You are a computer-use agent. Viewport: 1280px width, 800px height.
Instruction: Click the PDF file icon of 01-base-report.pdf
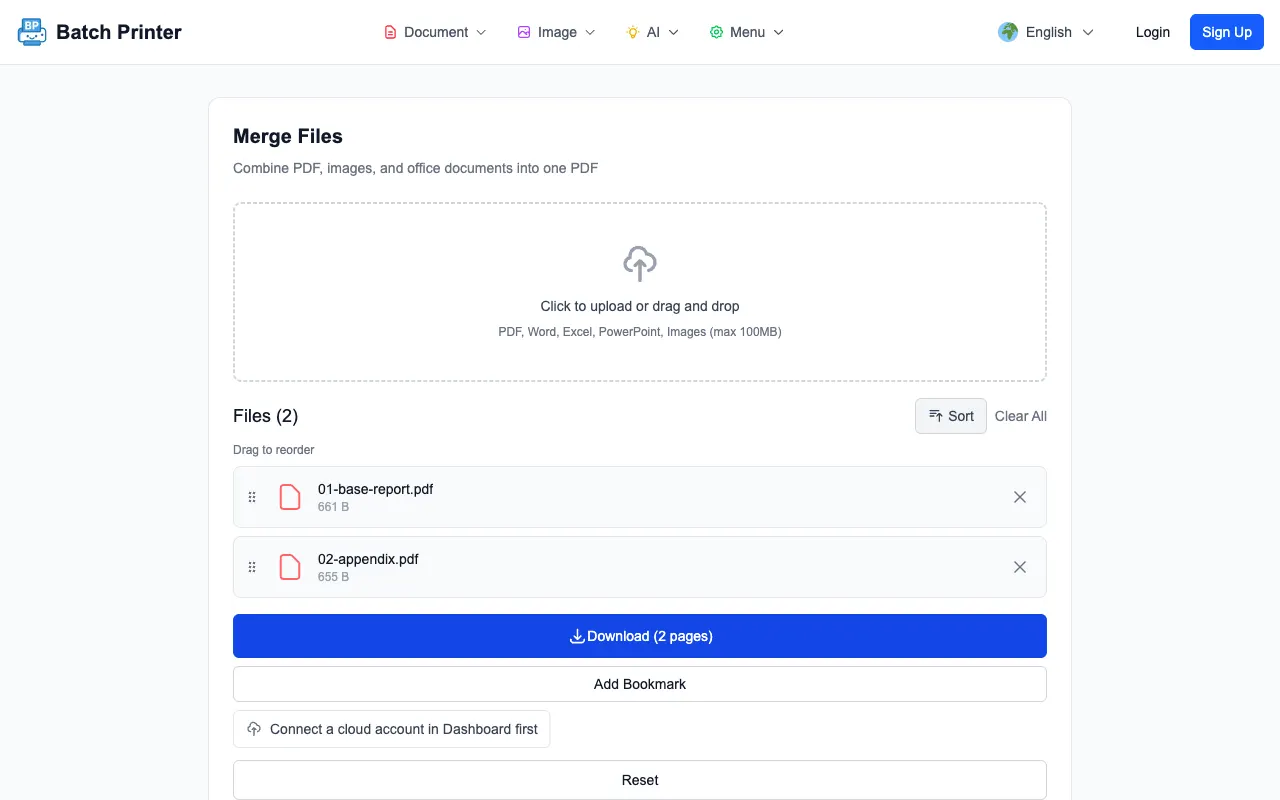(290, 497)
